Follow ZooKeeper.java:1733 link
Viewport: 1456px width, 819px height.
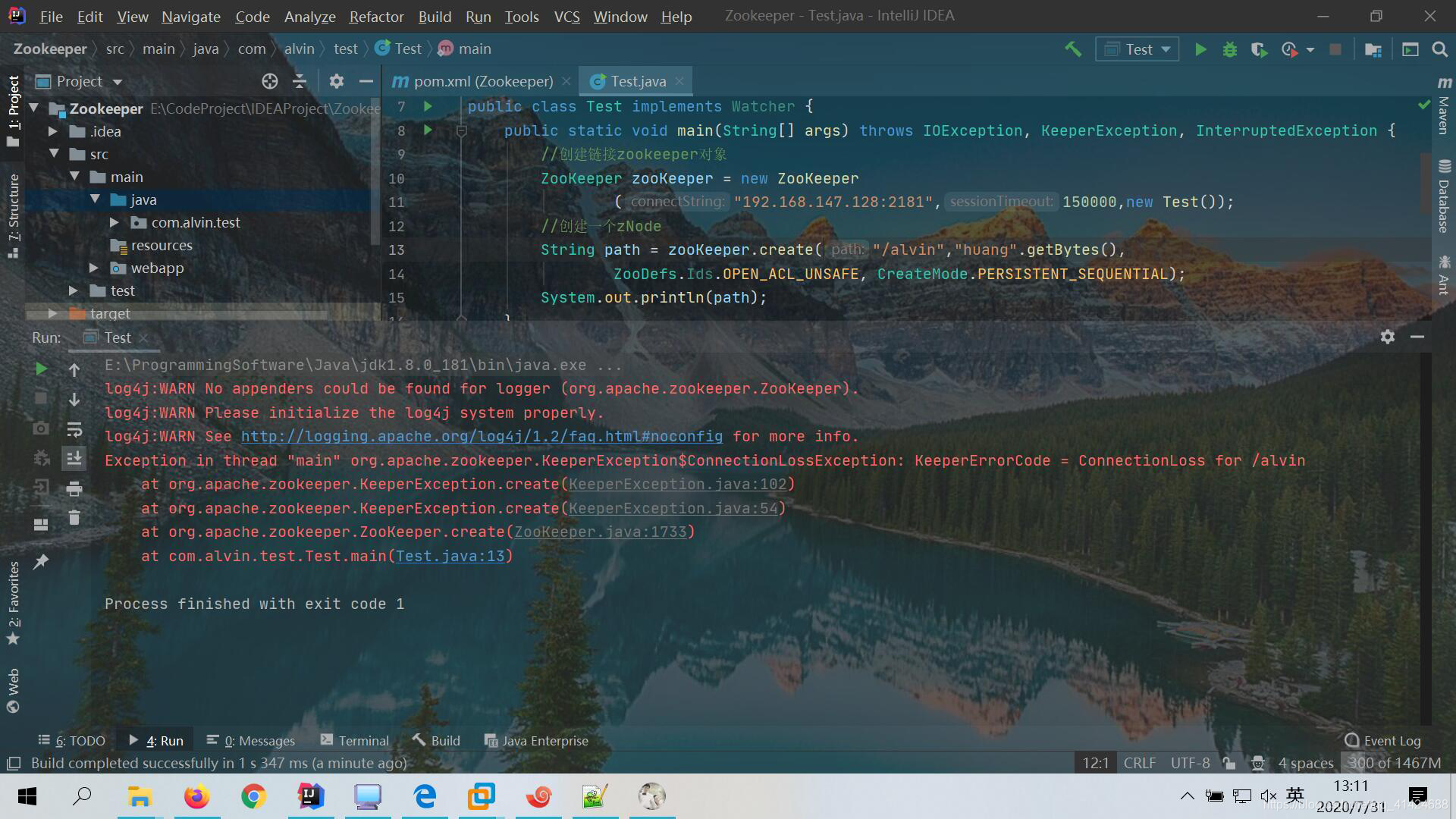pos(600,532)
